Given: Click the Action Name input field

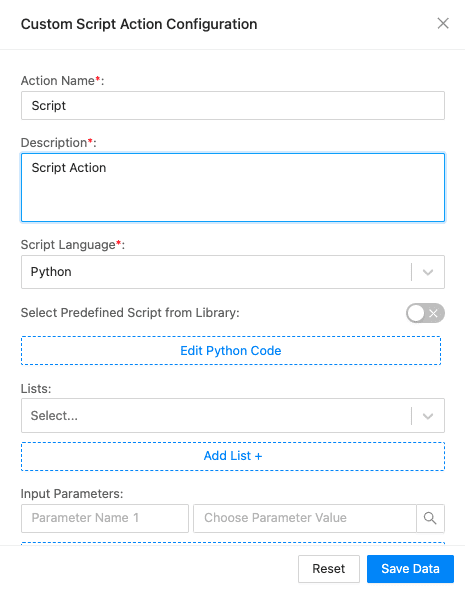Looking at the screenshot, I should 232,105.
